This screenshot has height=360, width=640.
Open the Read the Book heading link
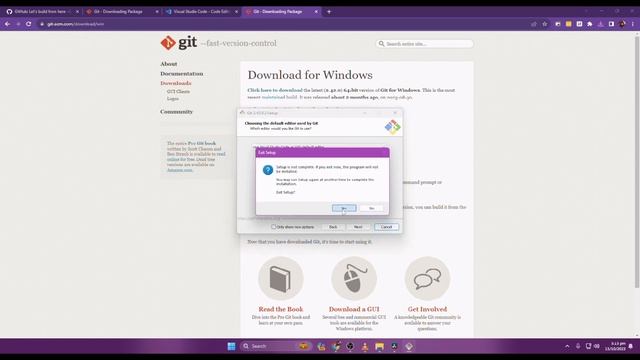281,309
